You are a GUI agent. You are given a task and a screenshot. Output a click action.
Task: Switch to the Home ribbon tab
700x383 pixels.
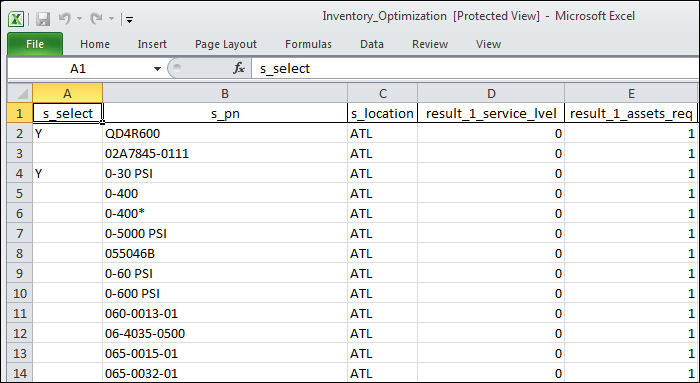coord(95,44)
